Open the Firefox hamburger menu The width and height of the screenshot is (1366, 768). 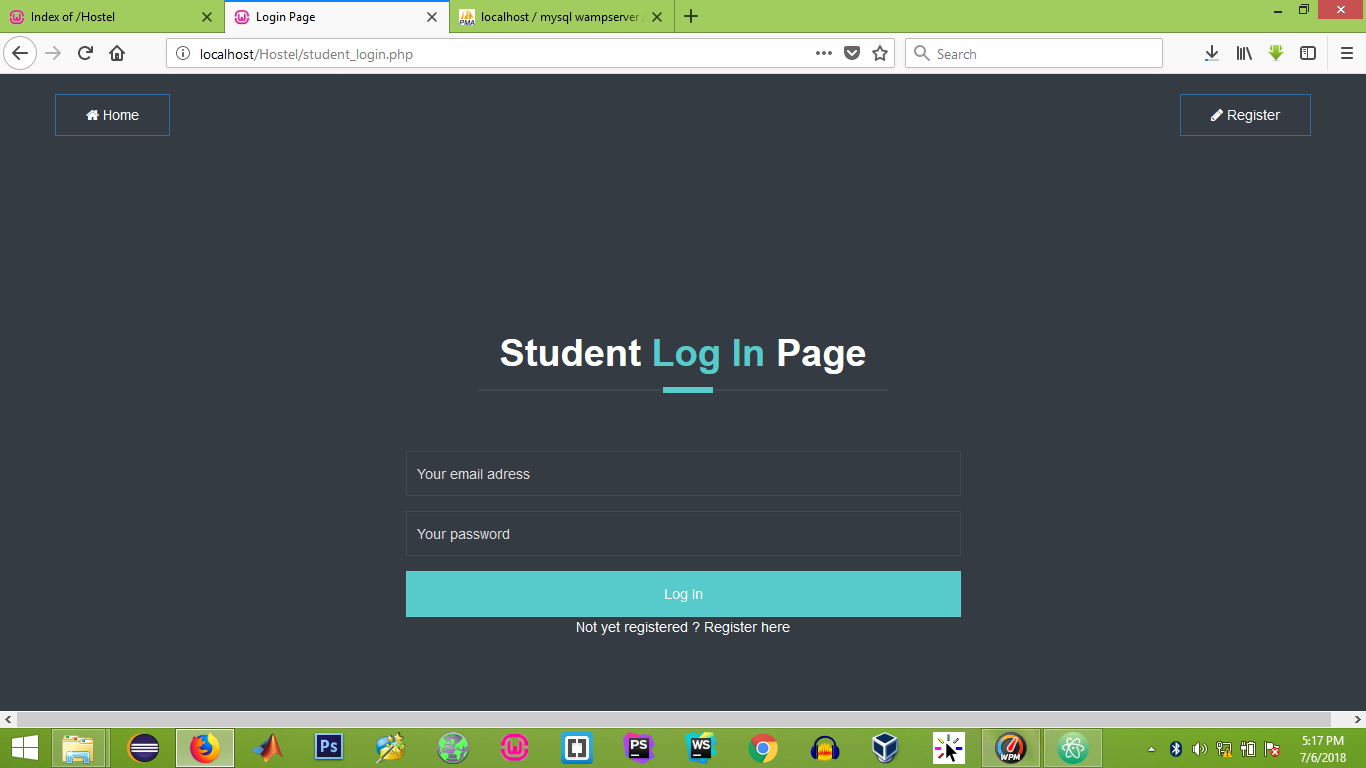[1345, 53]
